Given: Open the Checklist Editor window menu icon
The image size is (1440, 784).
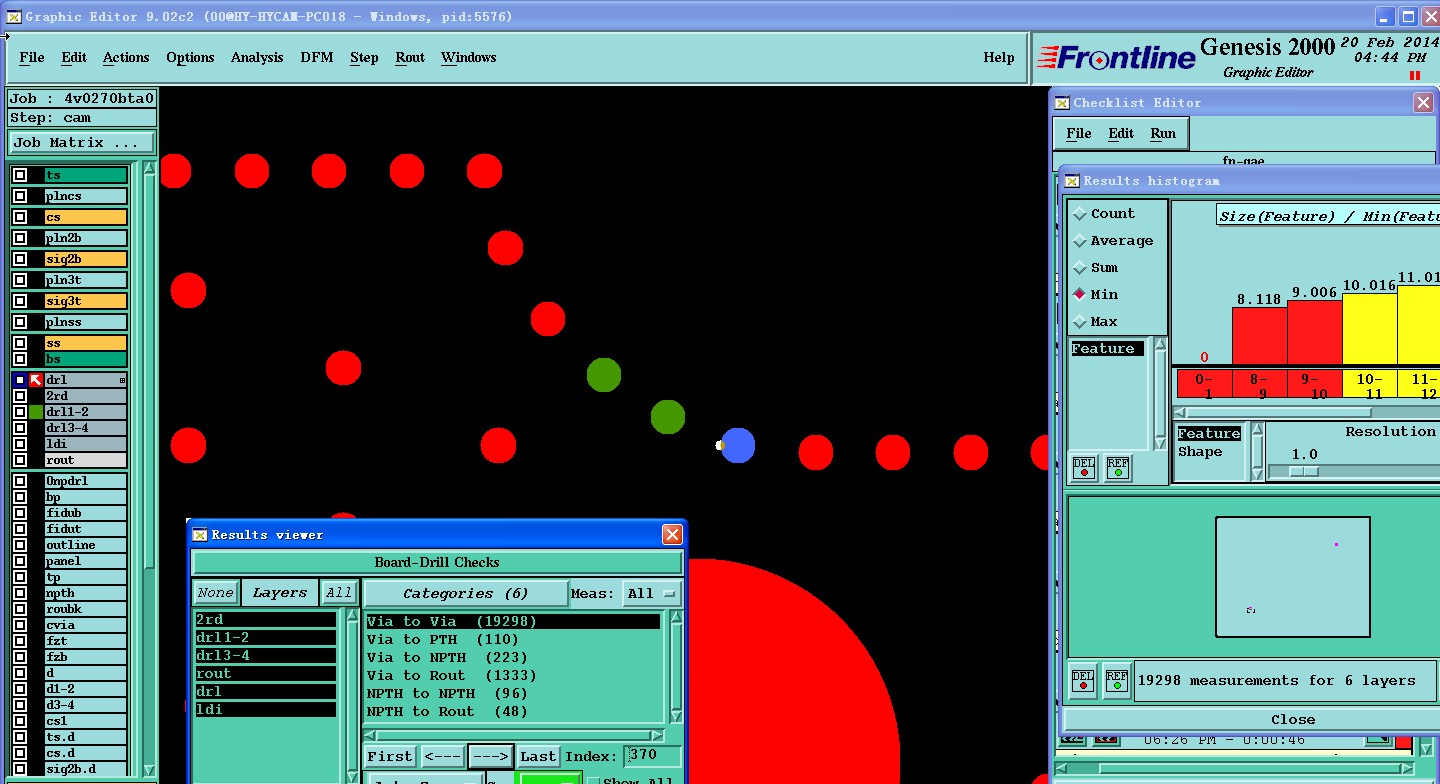Looking at the screenshot, I should 1062,103.
